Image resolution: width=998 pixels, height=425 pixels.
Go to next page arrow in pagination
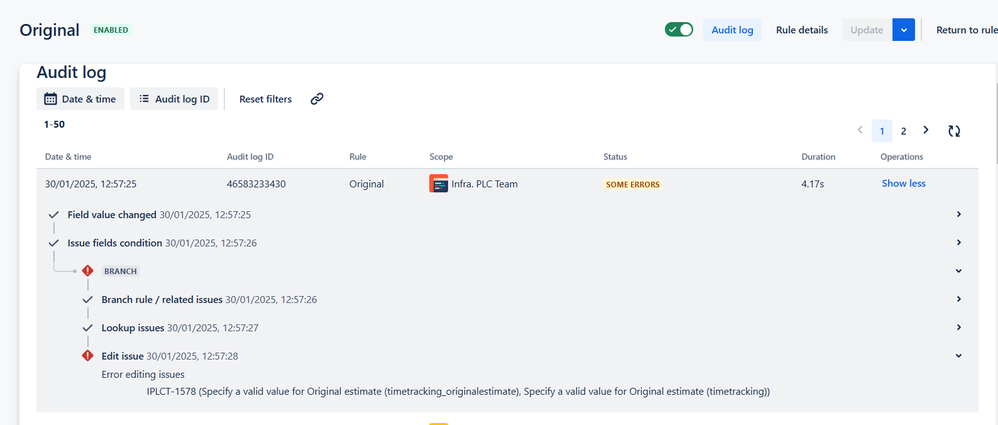click(925, 130)
